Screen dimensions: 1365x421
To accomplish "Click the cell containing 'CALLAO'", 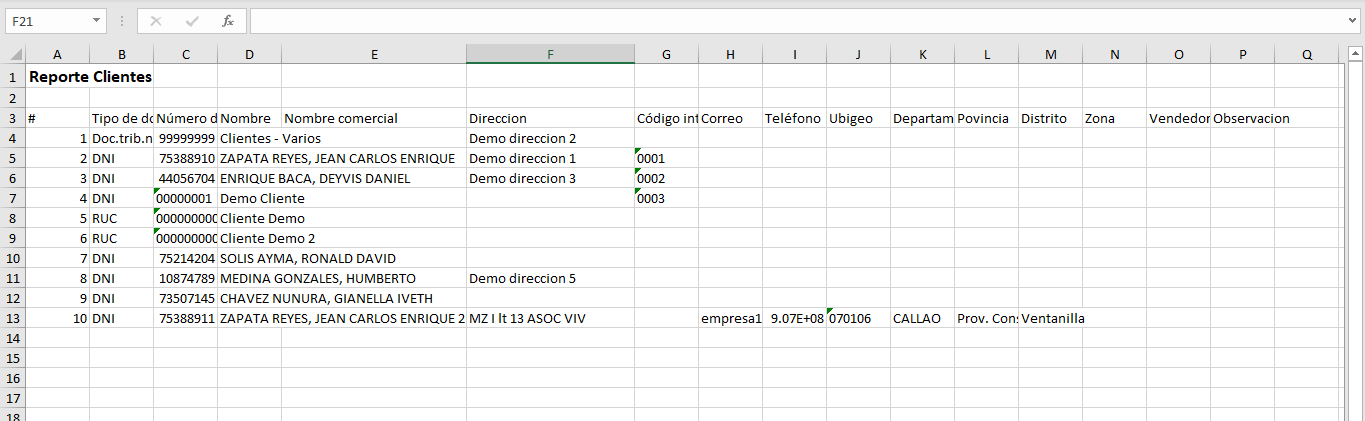I will [922, 318].
